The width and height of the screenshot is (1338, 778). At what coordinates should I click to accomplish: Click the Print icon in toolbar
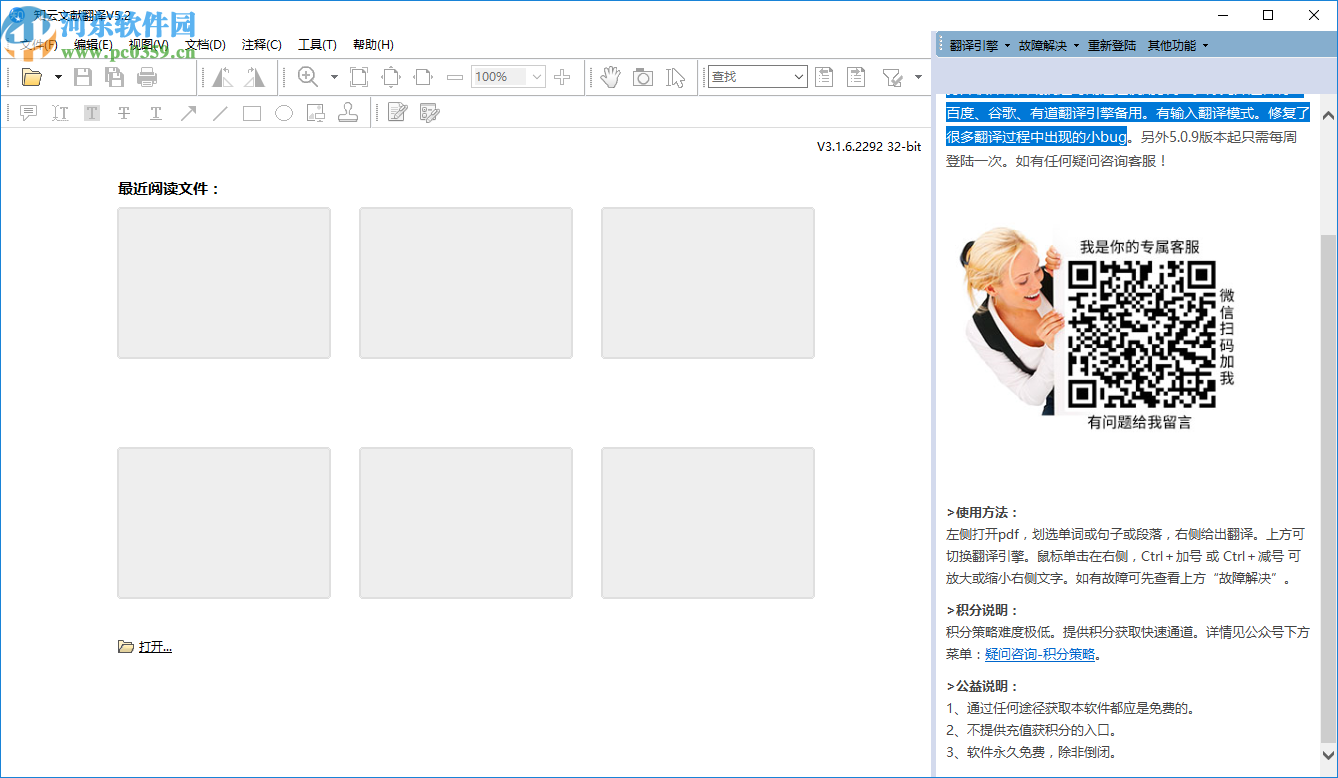[x=147, y=77]
